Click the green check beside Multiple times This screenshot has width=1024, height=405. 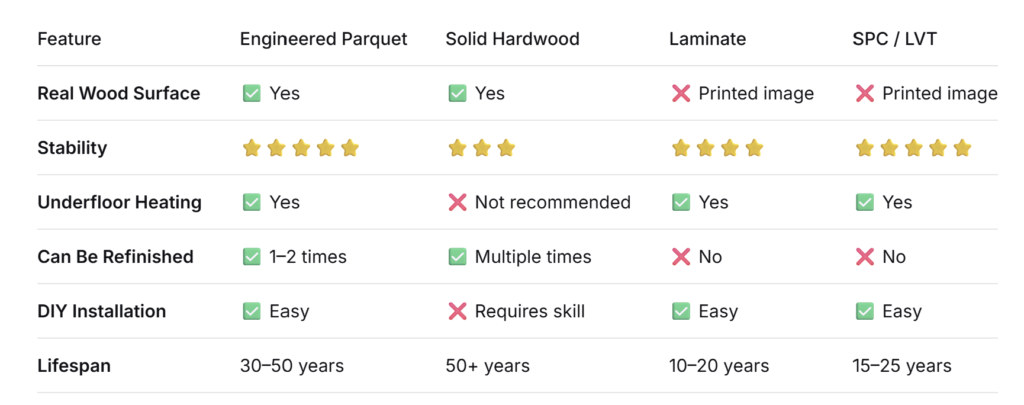click(x=457, y=257)
